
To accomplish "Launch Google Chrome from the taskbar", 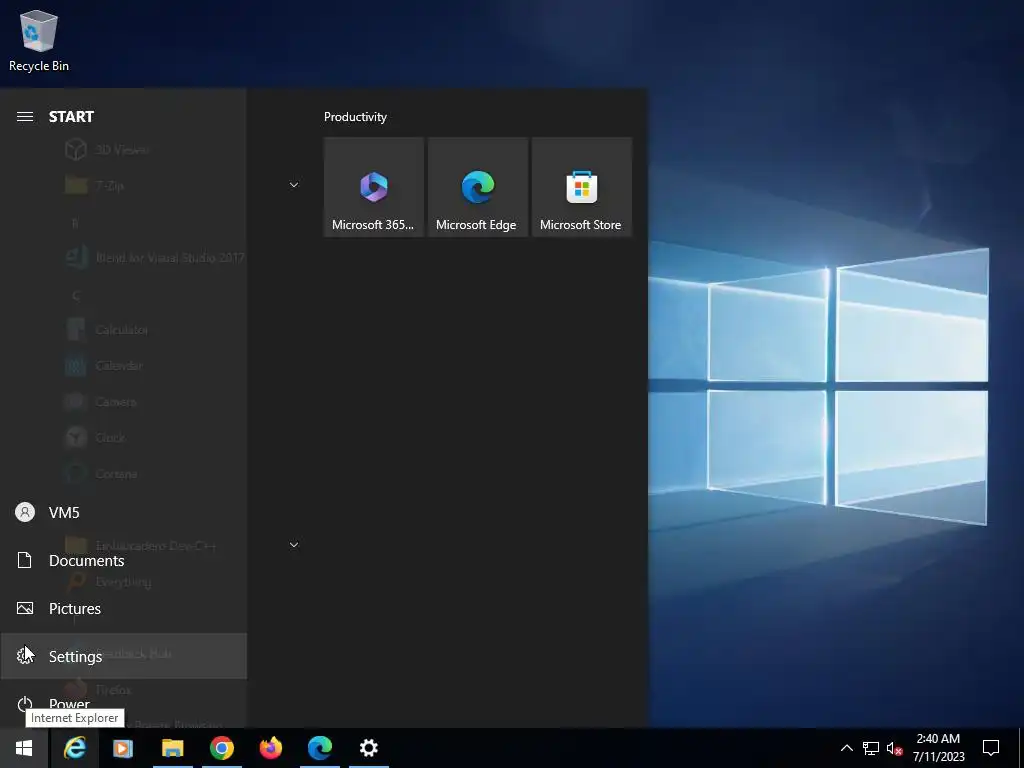I will pyautogui.click(x=222, y=748).
